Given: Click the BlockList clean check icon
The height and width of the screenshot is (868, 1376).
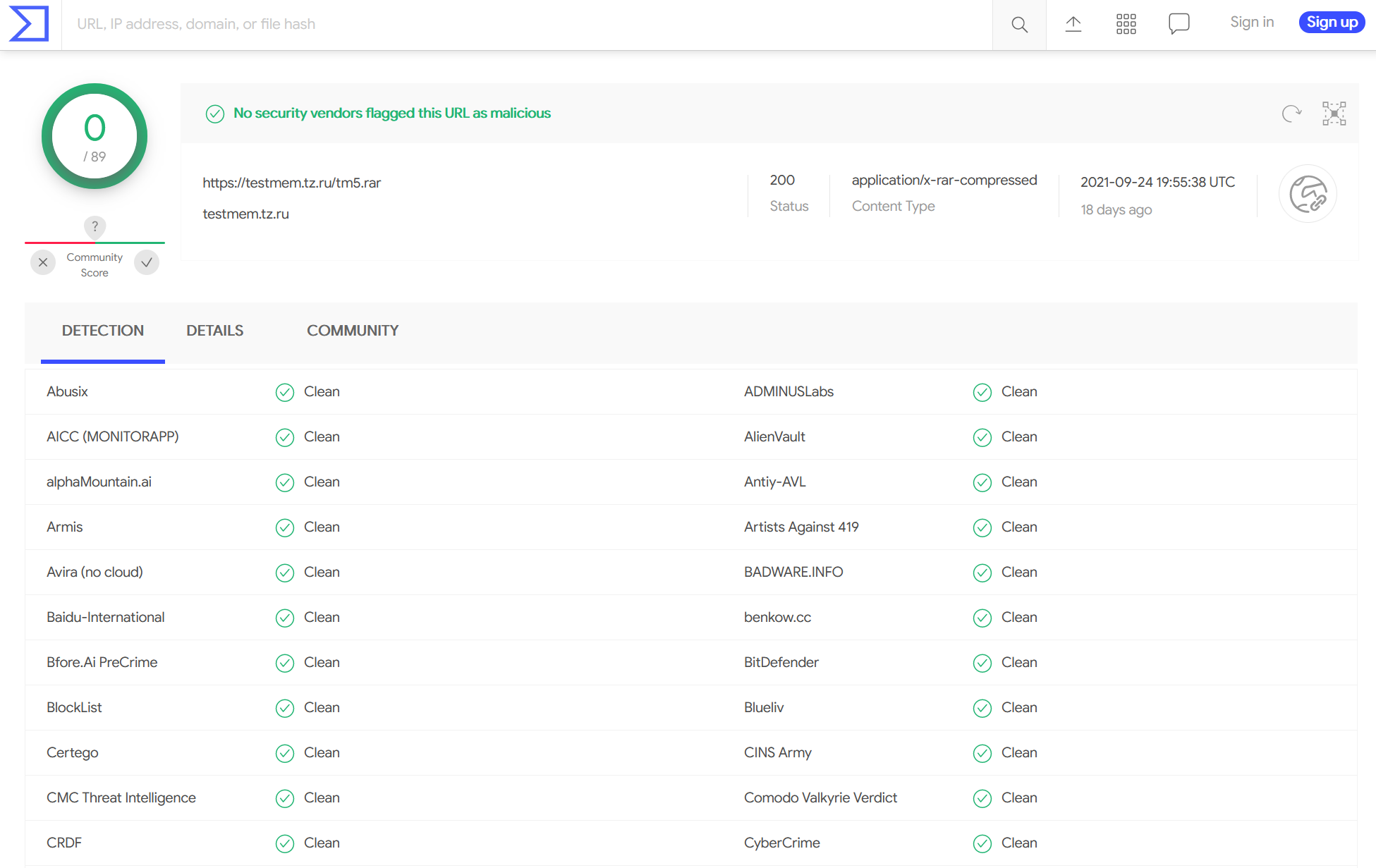Looking at the screenshot, I should (x=285, y=708).
